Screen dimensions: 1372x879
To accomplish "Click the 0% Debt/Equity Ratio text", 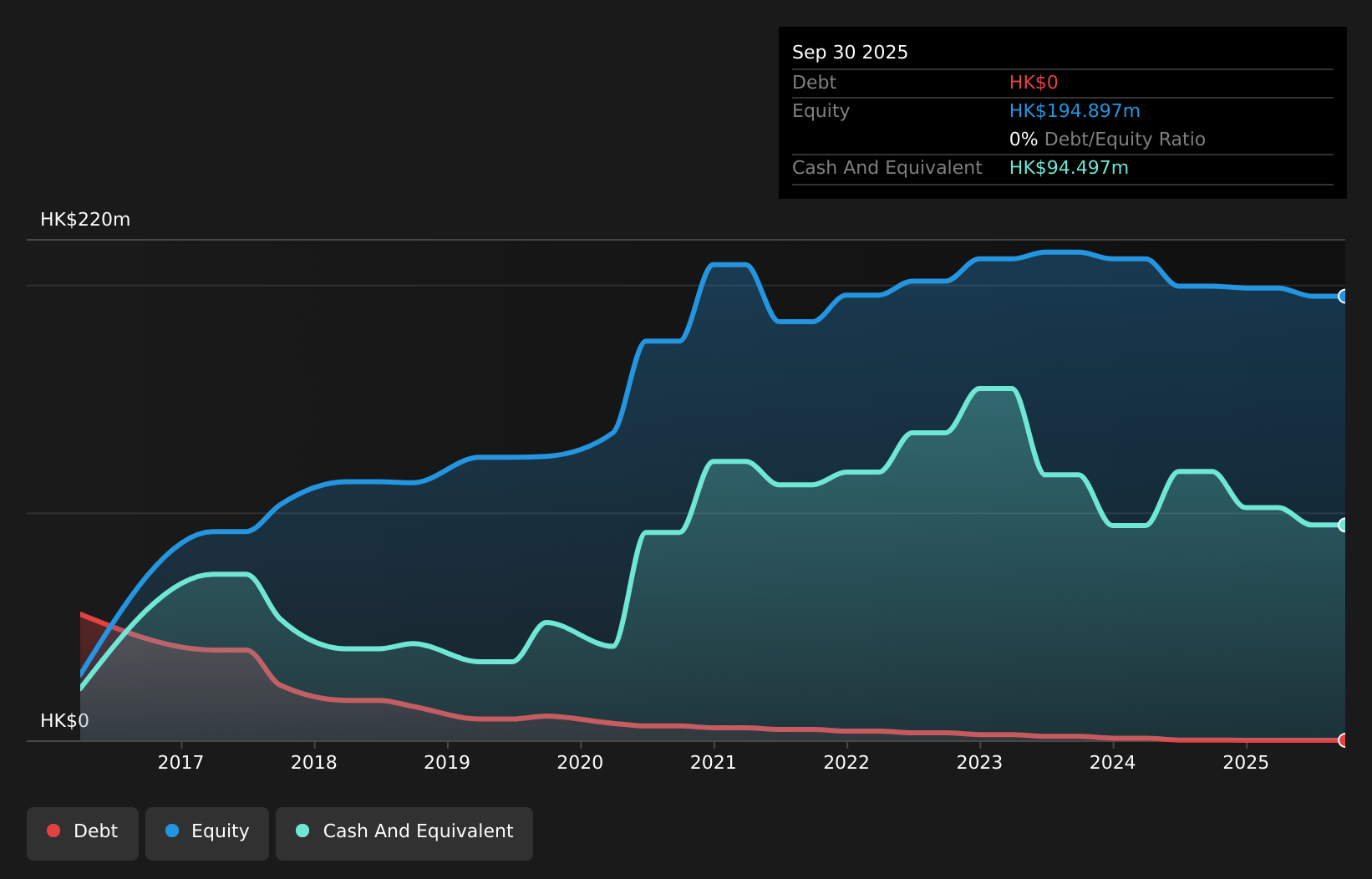I will pyautogui.click(x=1107, y=140).
